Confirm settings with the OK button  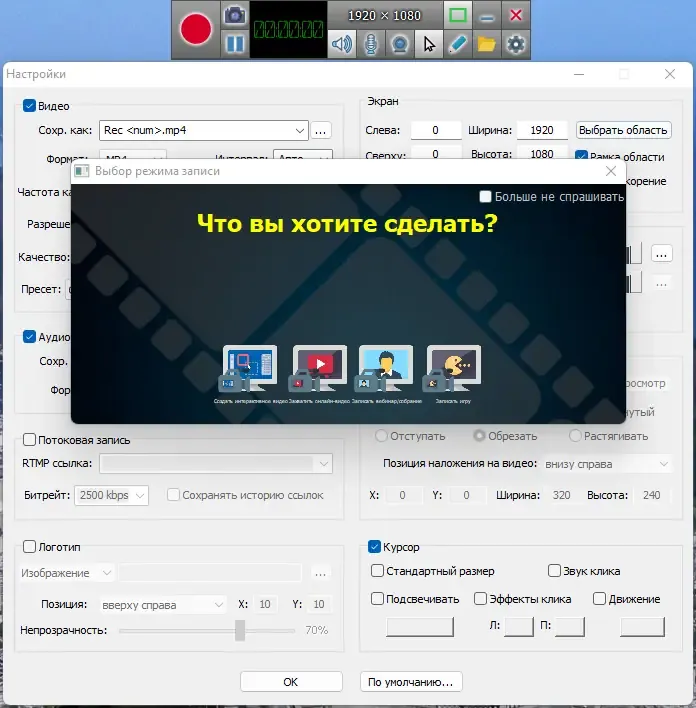(291, 681)
